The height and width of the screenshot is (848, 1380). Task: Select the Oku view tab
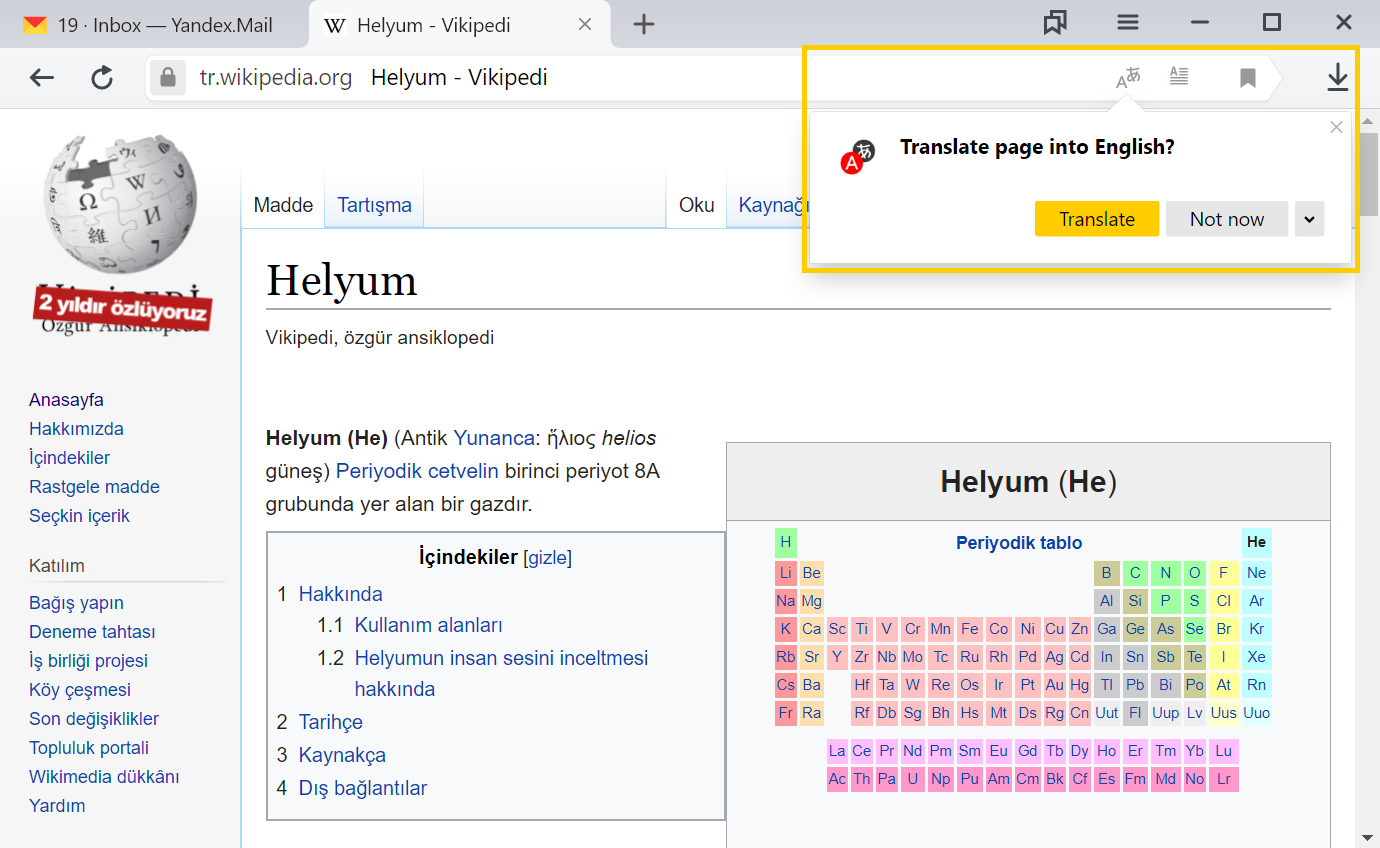[697, 205]
